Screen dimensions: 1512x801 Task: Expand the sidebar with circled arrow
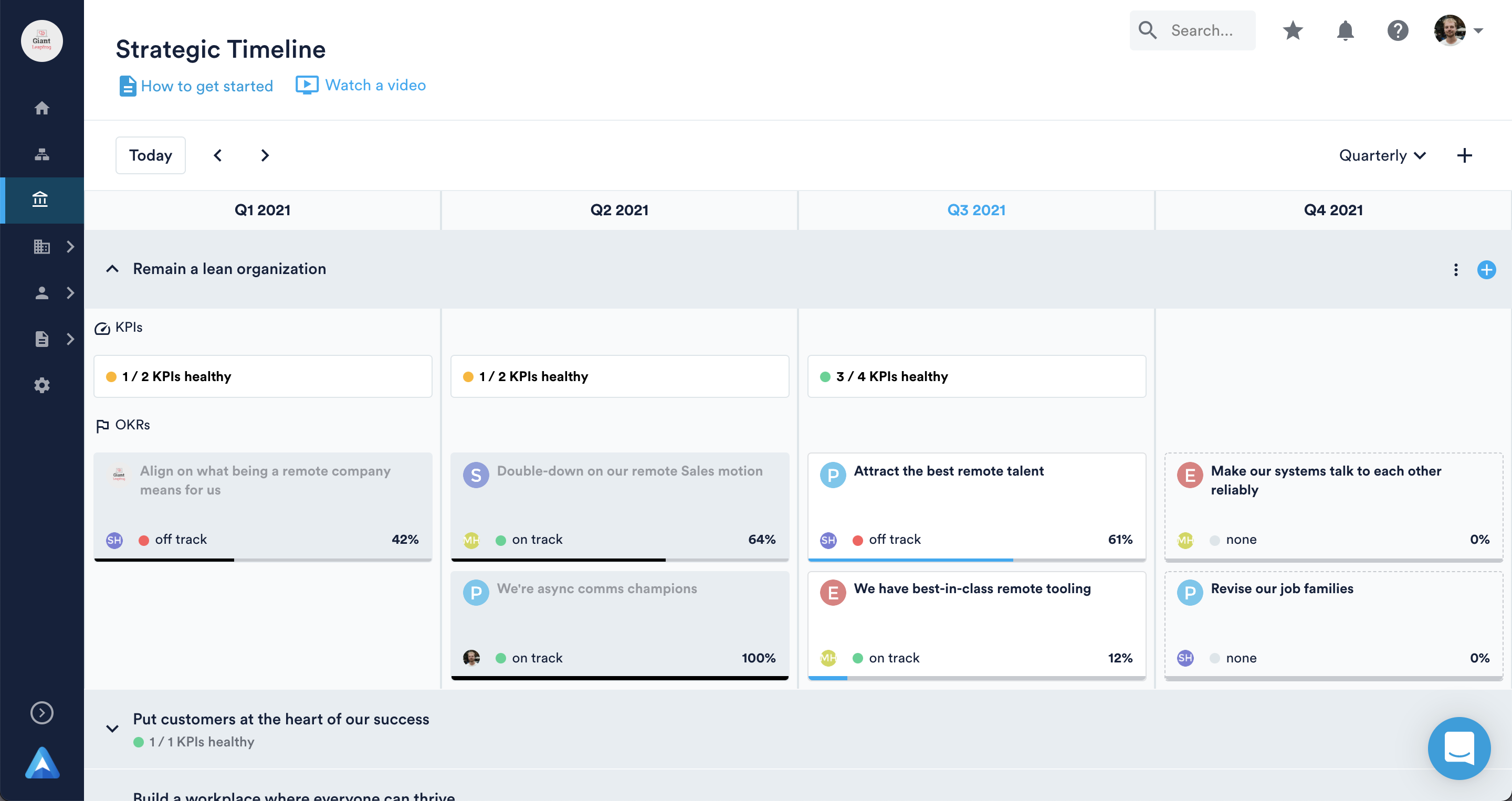click(41, 712)
